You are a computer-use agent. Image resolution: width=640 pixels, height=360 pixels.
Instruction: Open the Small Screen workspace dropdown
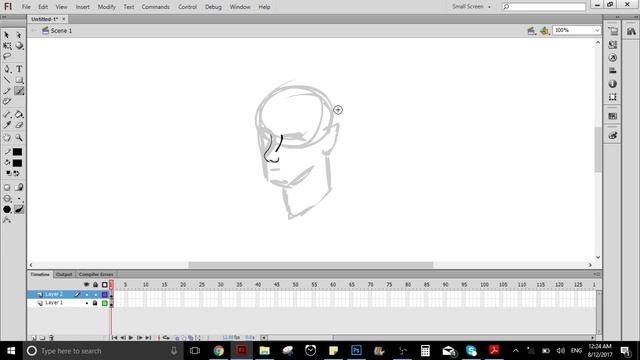pos(471,7)
